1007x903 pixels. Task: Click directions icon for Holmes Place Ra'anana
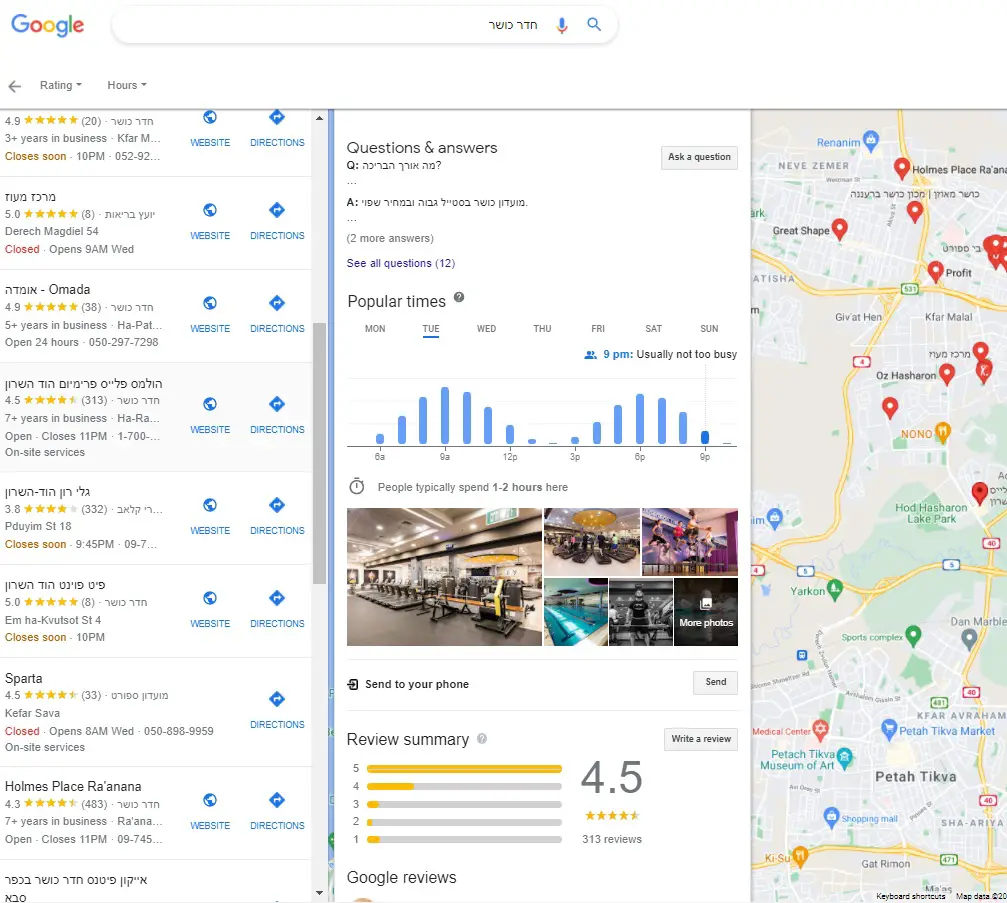pos(277,800)
